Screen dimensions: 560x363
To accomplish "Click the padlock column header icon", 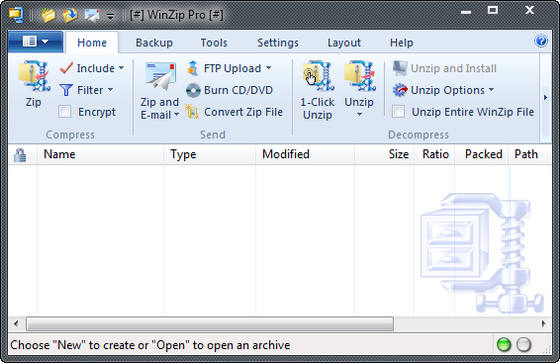I will [20, 155].
